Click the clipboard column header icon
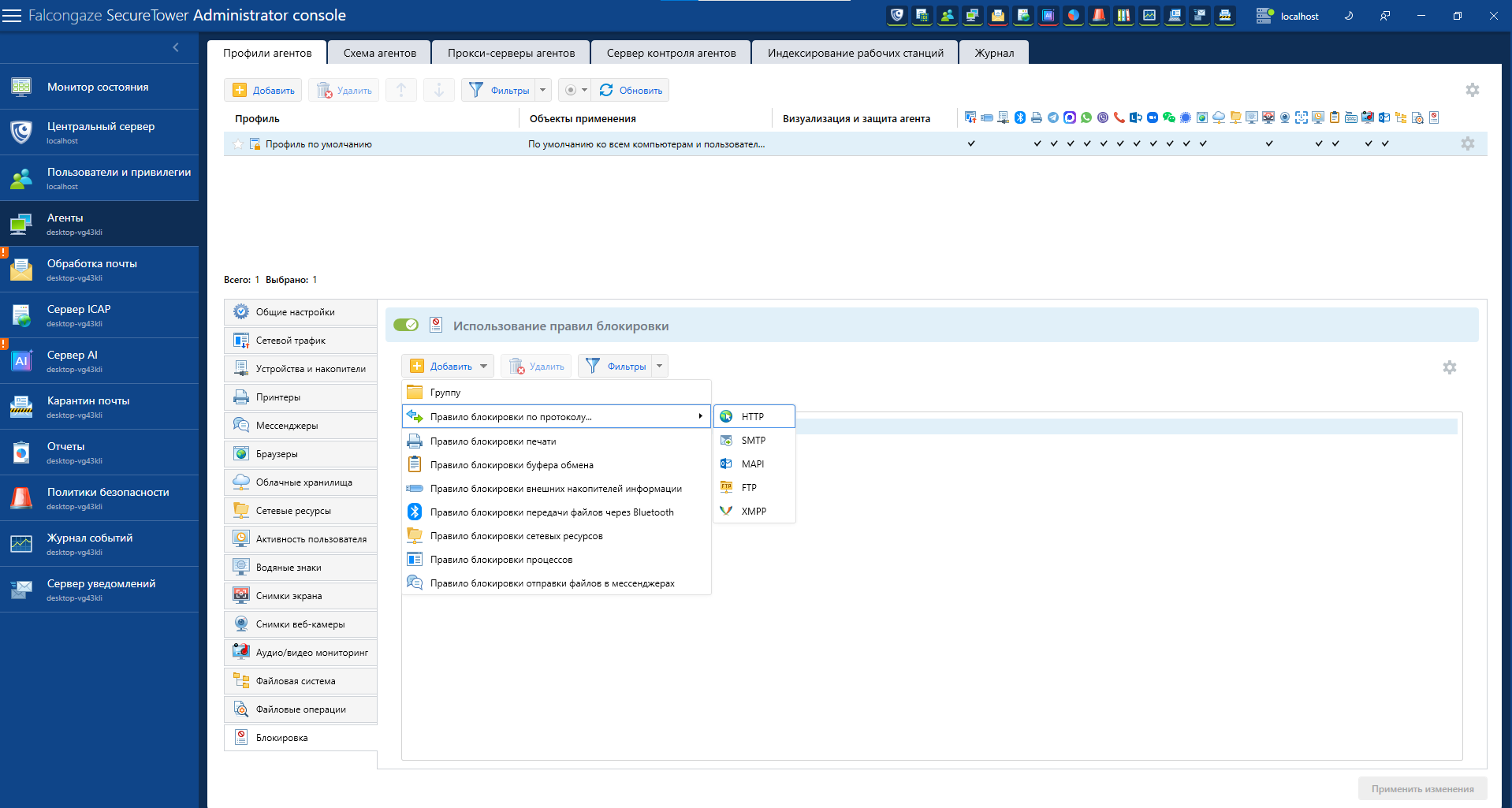1512x808 pixels. pos(1335,117)
